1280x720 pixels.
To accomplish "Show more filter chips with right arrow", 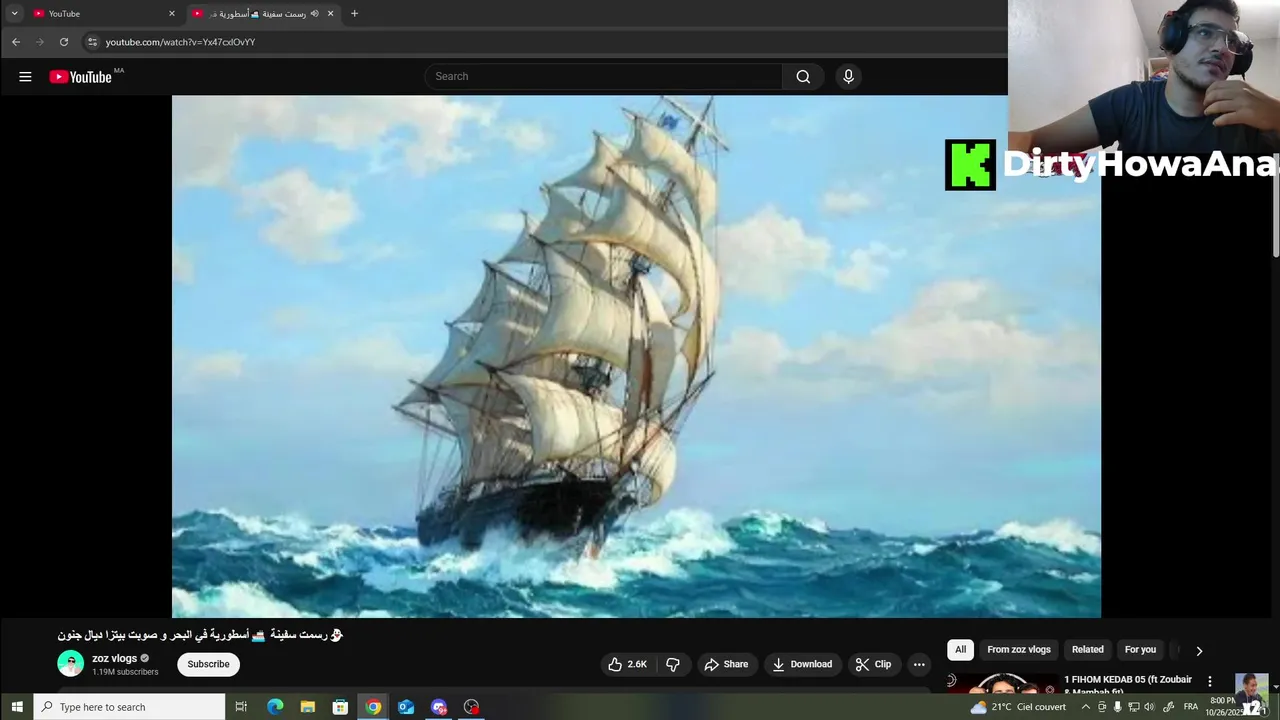I will 1199,650.
